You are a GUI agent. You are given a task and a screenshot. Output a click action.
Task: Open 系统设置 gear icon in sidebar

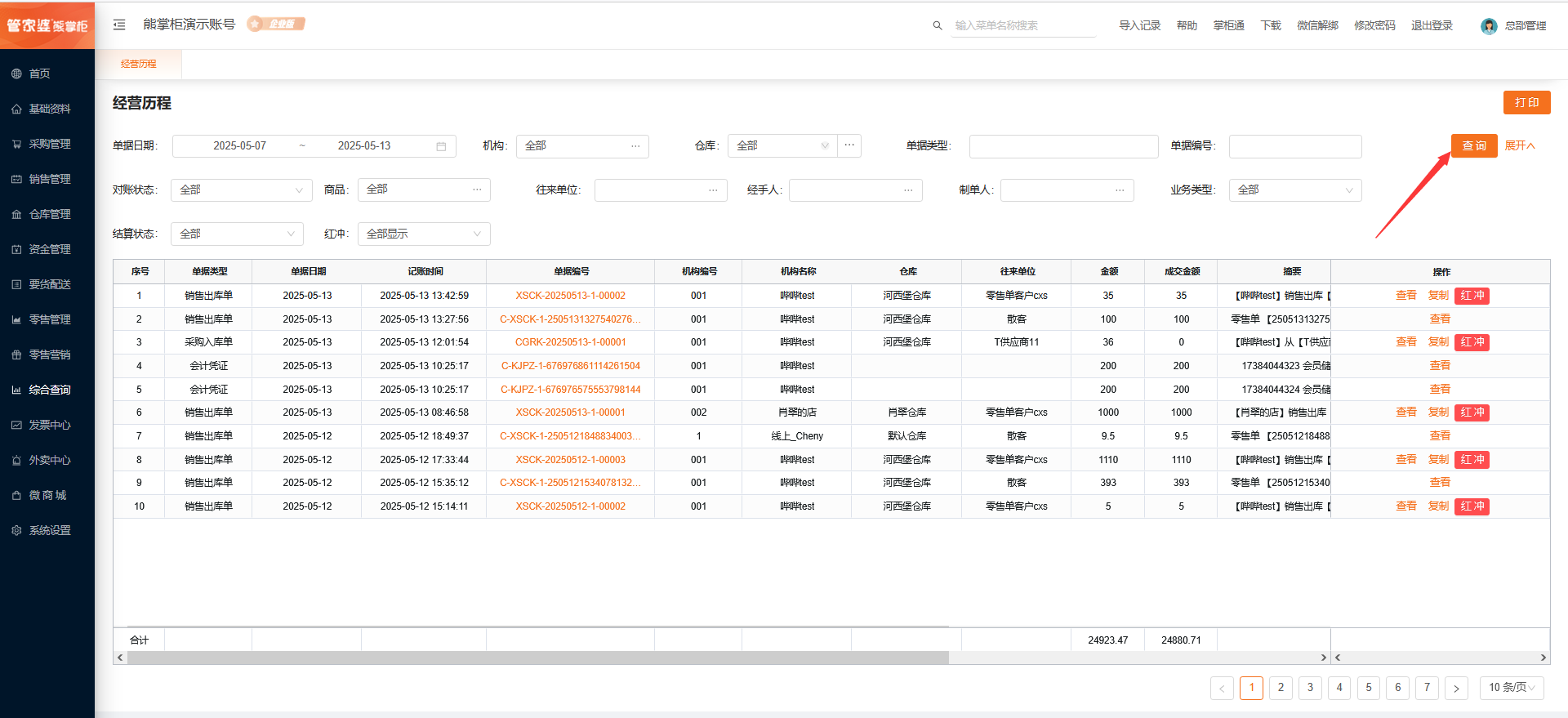tap(16, 530)
